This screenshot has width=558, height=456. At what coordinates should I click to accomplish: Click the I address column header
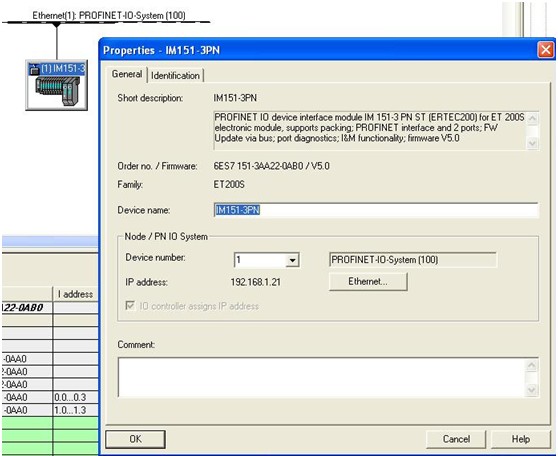[x=75, y=294]
